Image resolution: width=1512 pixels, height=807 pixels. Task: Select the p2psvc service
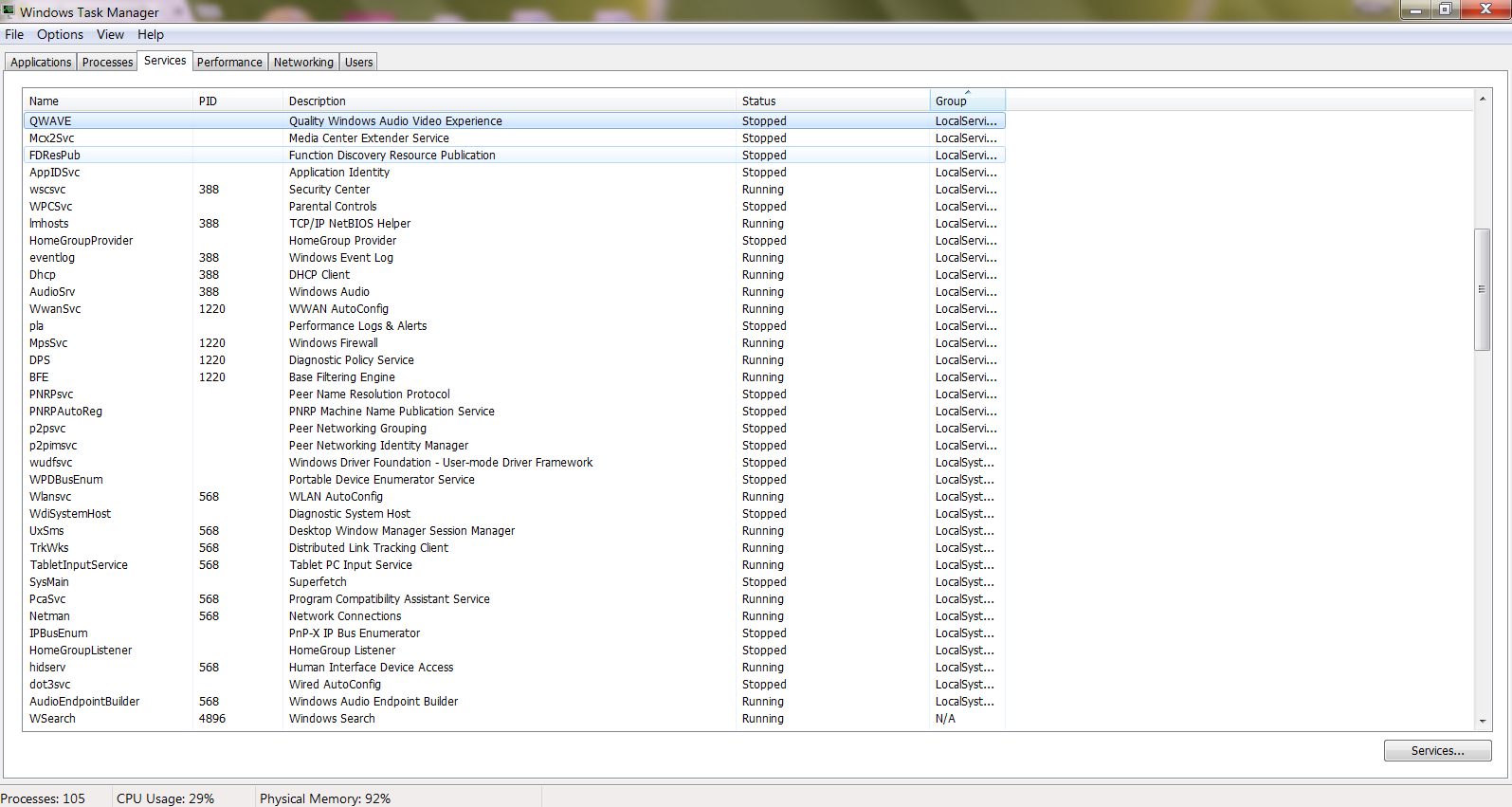(514, 428)
